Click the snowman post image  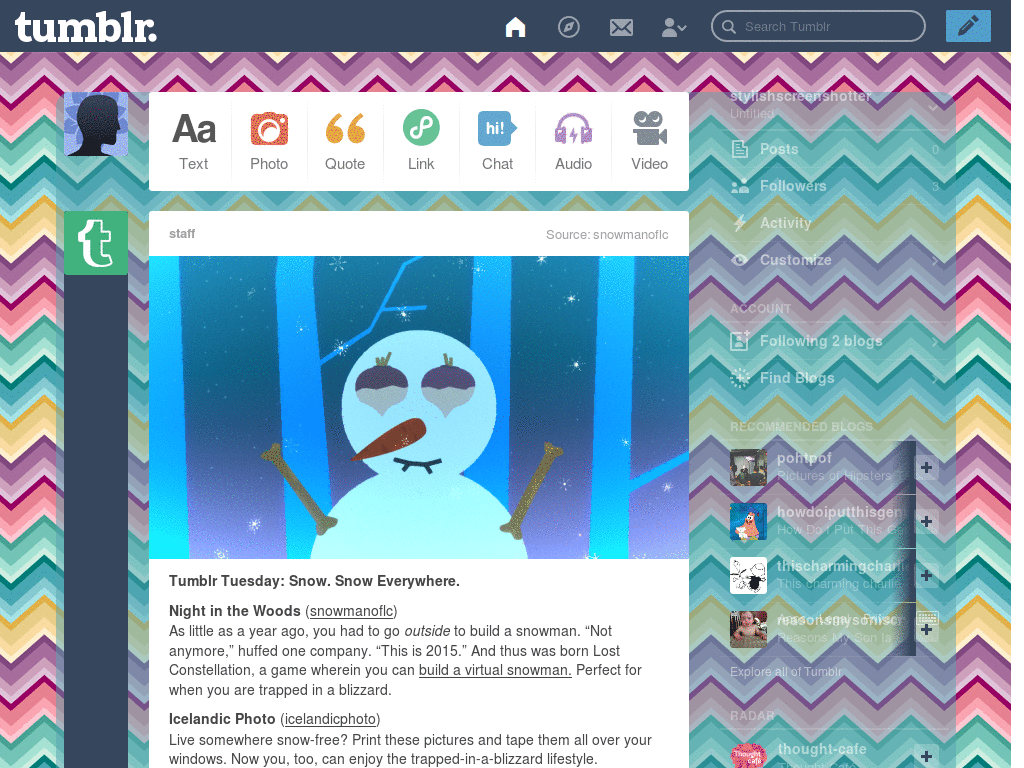(x=419, y=407)
